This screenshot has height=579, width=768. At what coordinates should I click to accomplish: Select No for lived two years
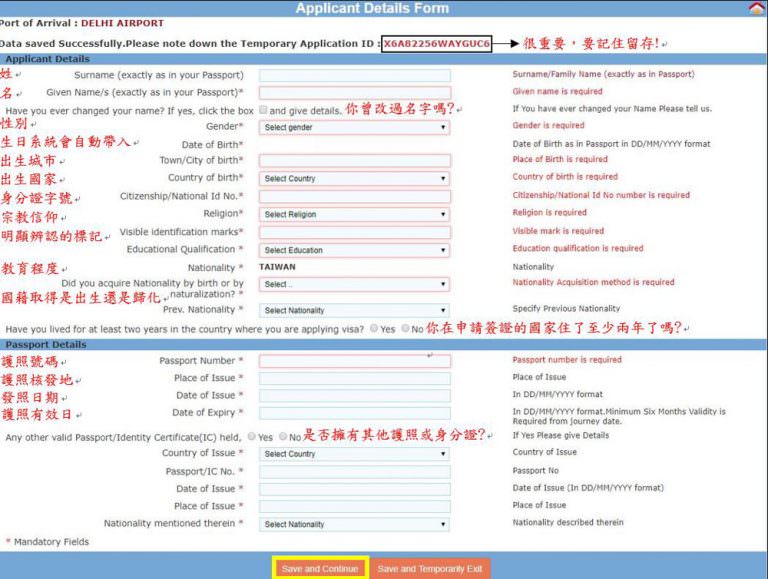(405, 328)
